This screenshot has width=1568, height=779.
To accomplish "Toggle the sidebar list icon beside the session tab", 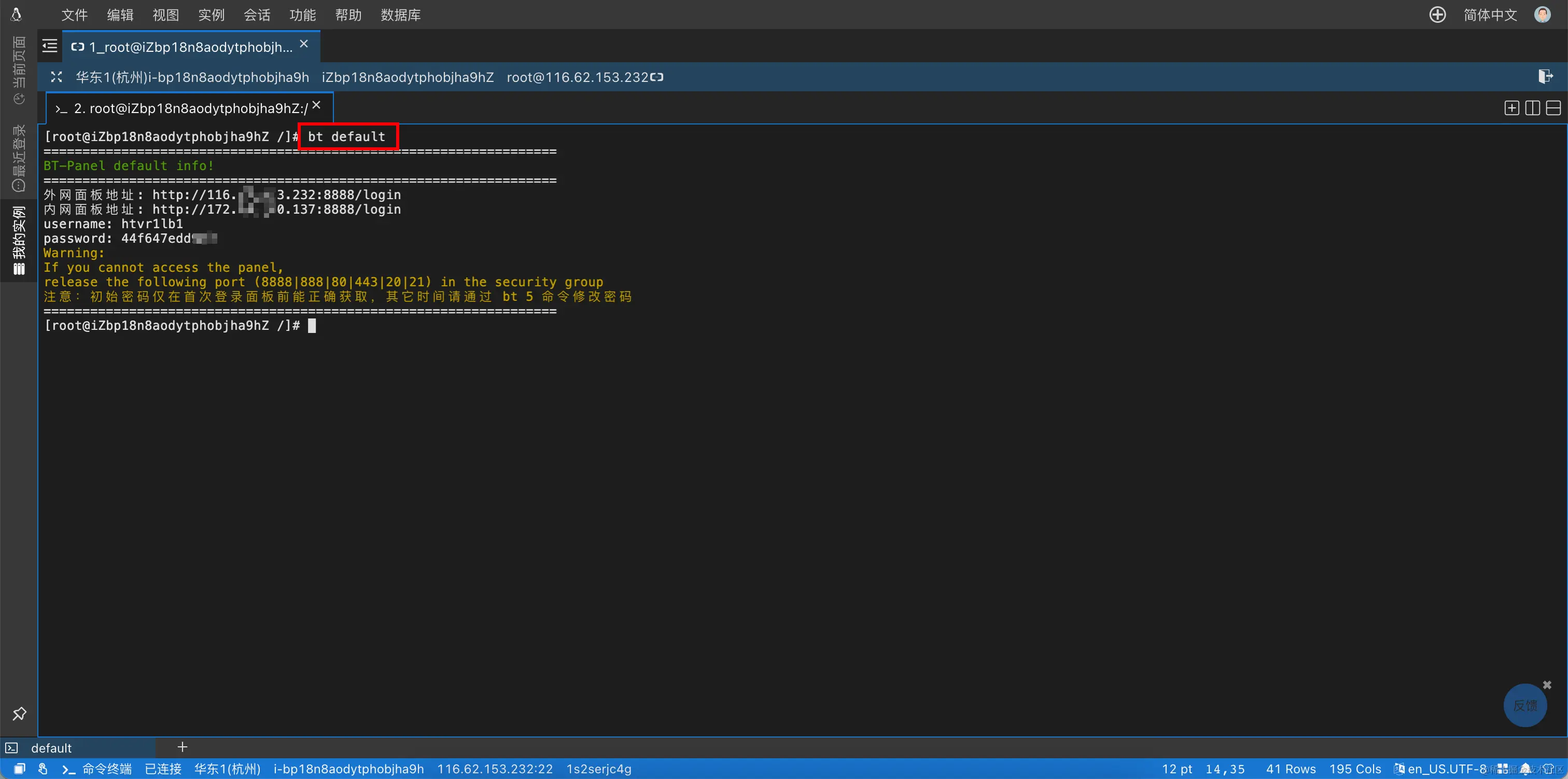I will pyautogui.click(x=49, y=46).
